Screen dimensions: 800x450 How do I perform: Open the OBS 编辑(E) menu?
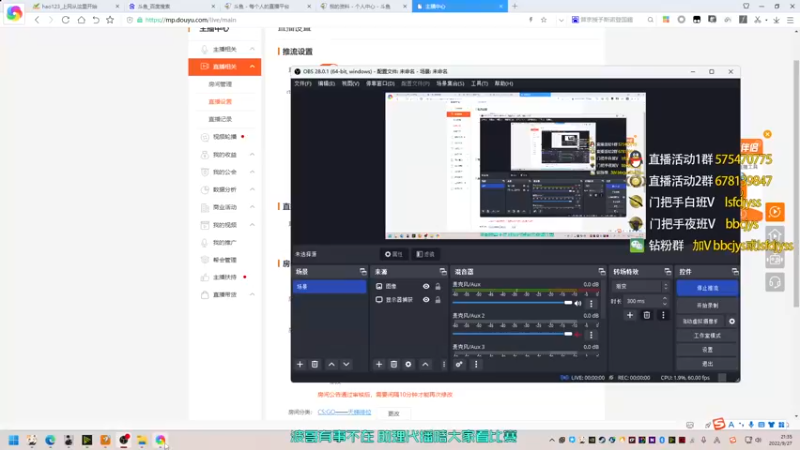[x=326, y=84]
